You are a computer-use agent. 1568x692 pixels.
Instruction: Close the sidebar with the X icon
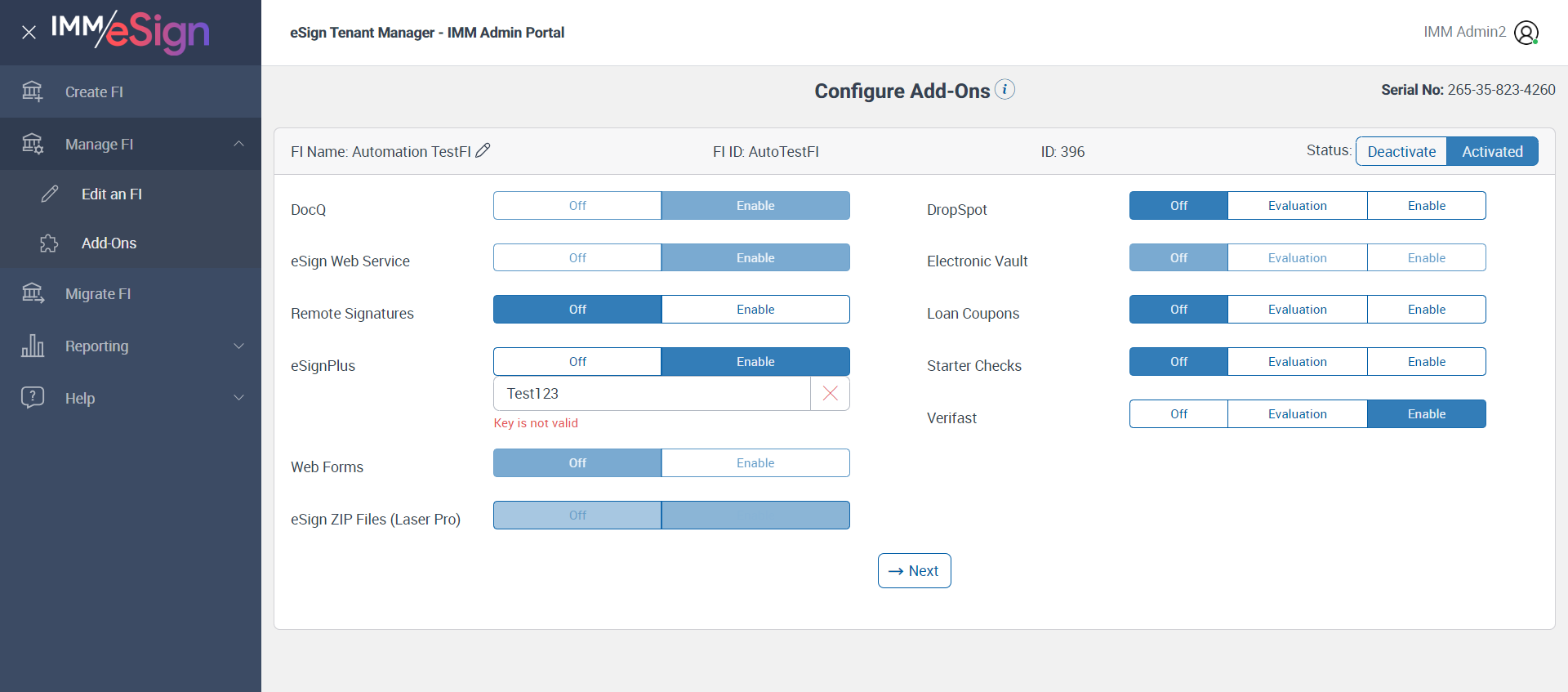[x=29, y=33]
